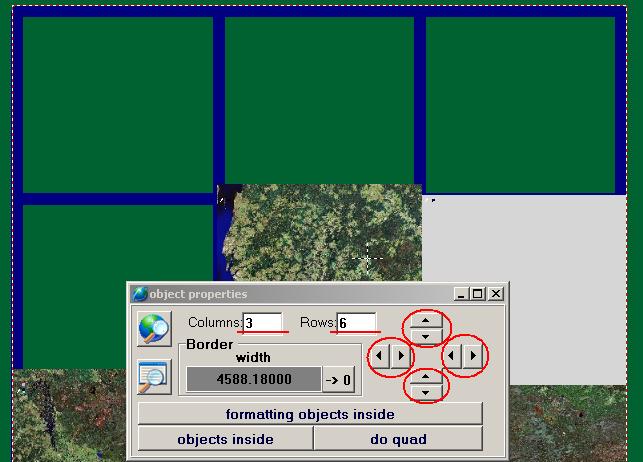This screenshot has height=462, width=643.
Task: Click the object properties title bar icon
Action: tap(140, 294)
